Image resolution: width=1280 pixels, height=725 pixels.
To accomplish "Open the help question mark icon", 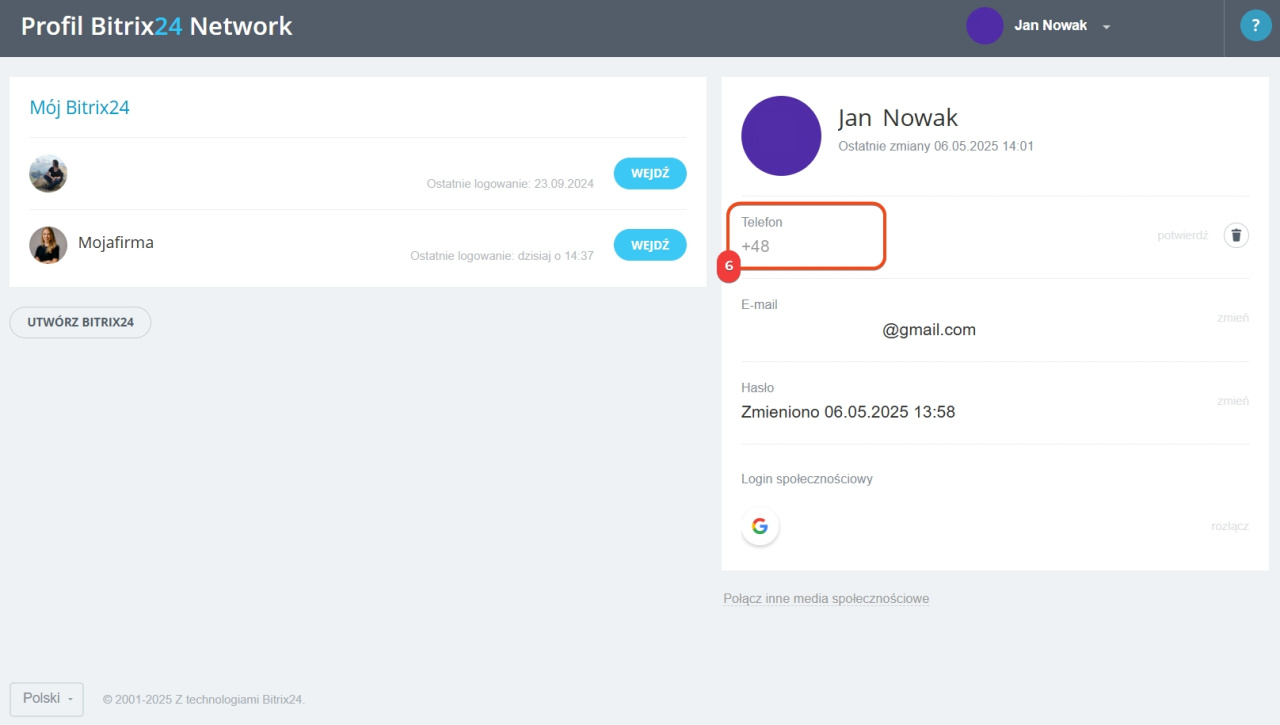I will click(1255, 25).
